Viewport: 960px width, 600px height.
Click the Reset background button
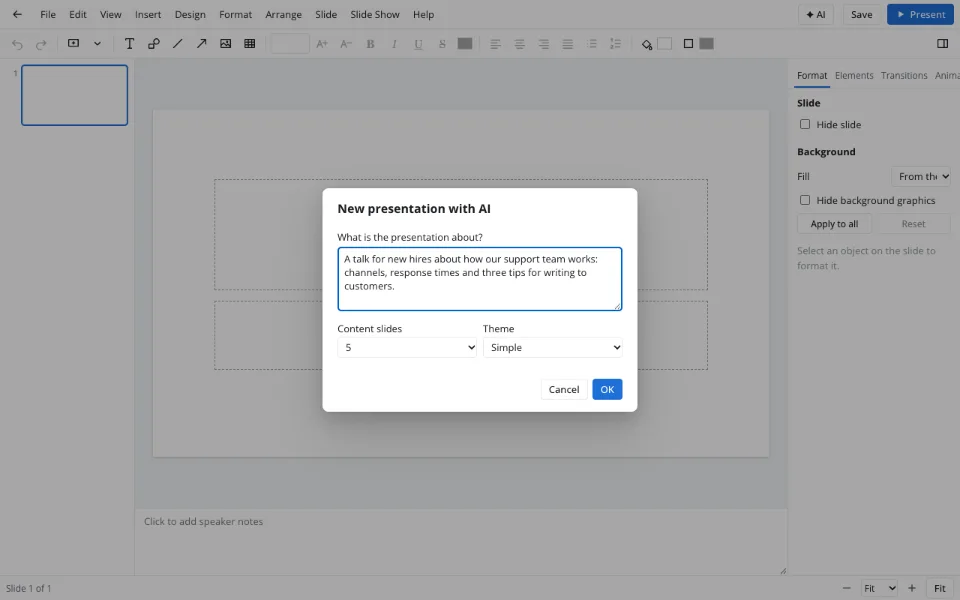pyautogui.click(x=913, y=223)
